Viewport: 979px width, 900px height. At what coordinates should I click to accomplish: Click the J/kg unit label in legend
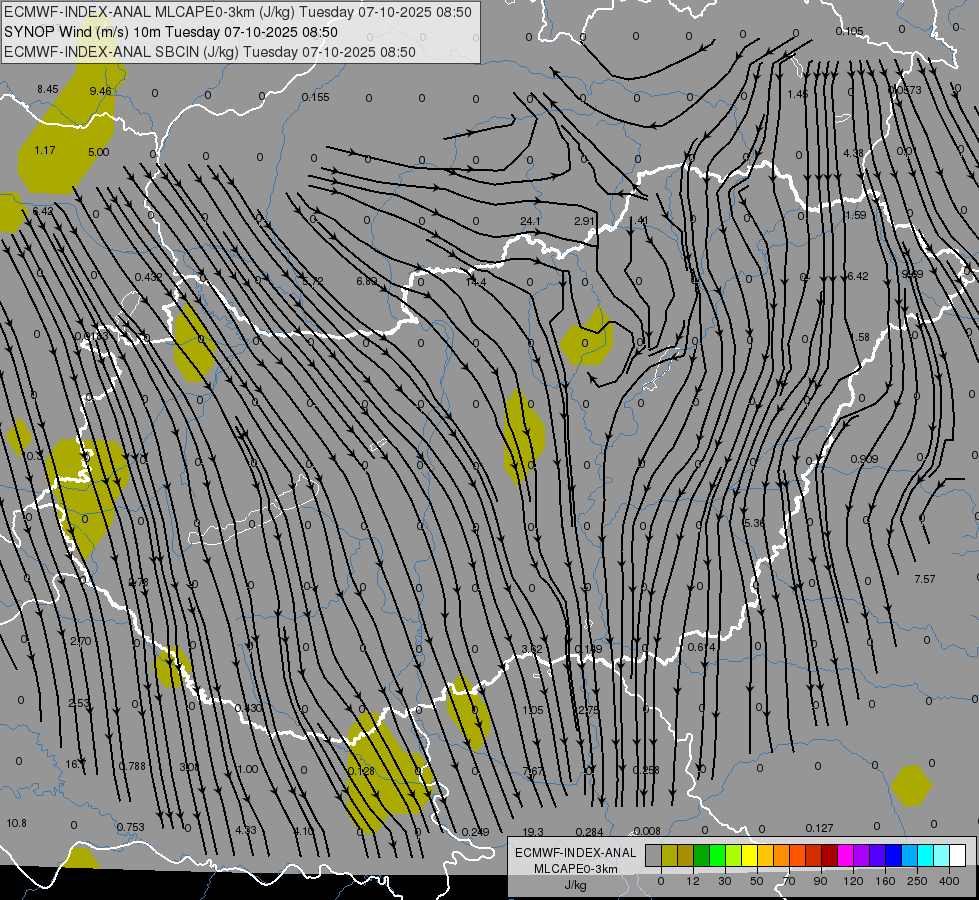574,885
